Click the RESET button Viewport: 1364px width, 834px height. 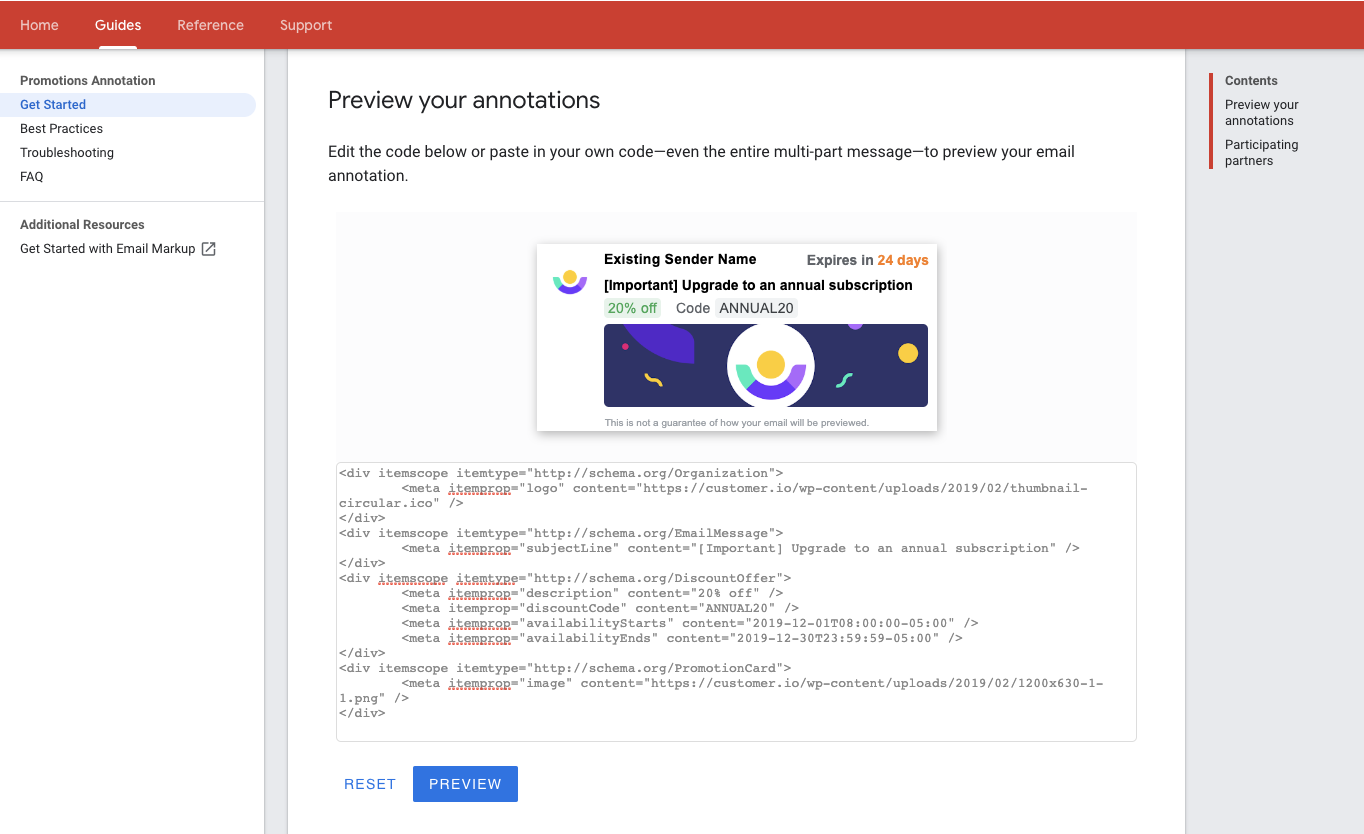click(x=370, y=784)
